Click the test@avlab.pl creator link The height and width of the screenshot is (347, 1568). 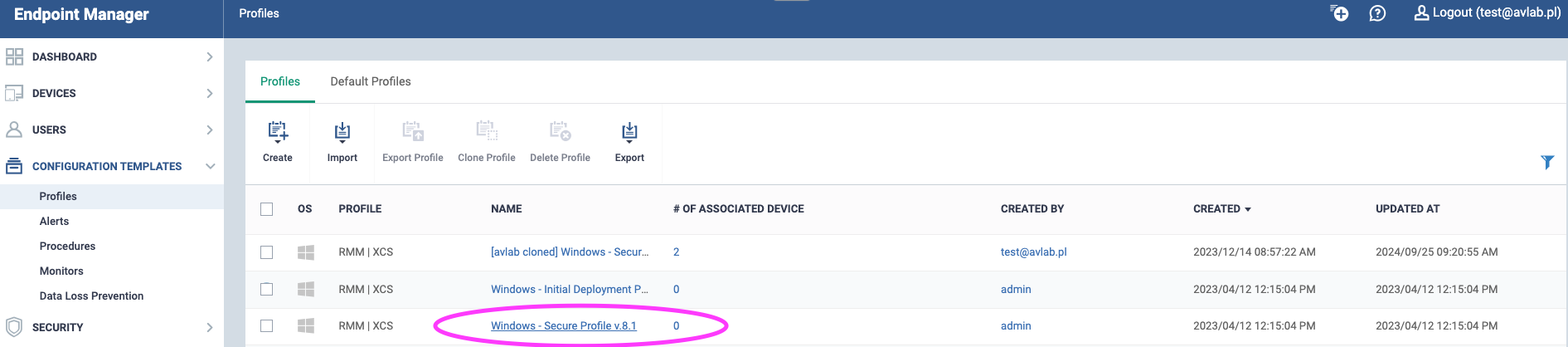pyautogui.click(x=1033, y=252)
